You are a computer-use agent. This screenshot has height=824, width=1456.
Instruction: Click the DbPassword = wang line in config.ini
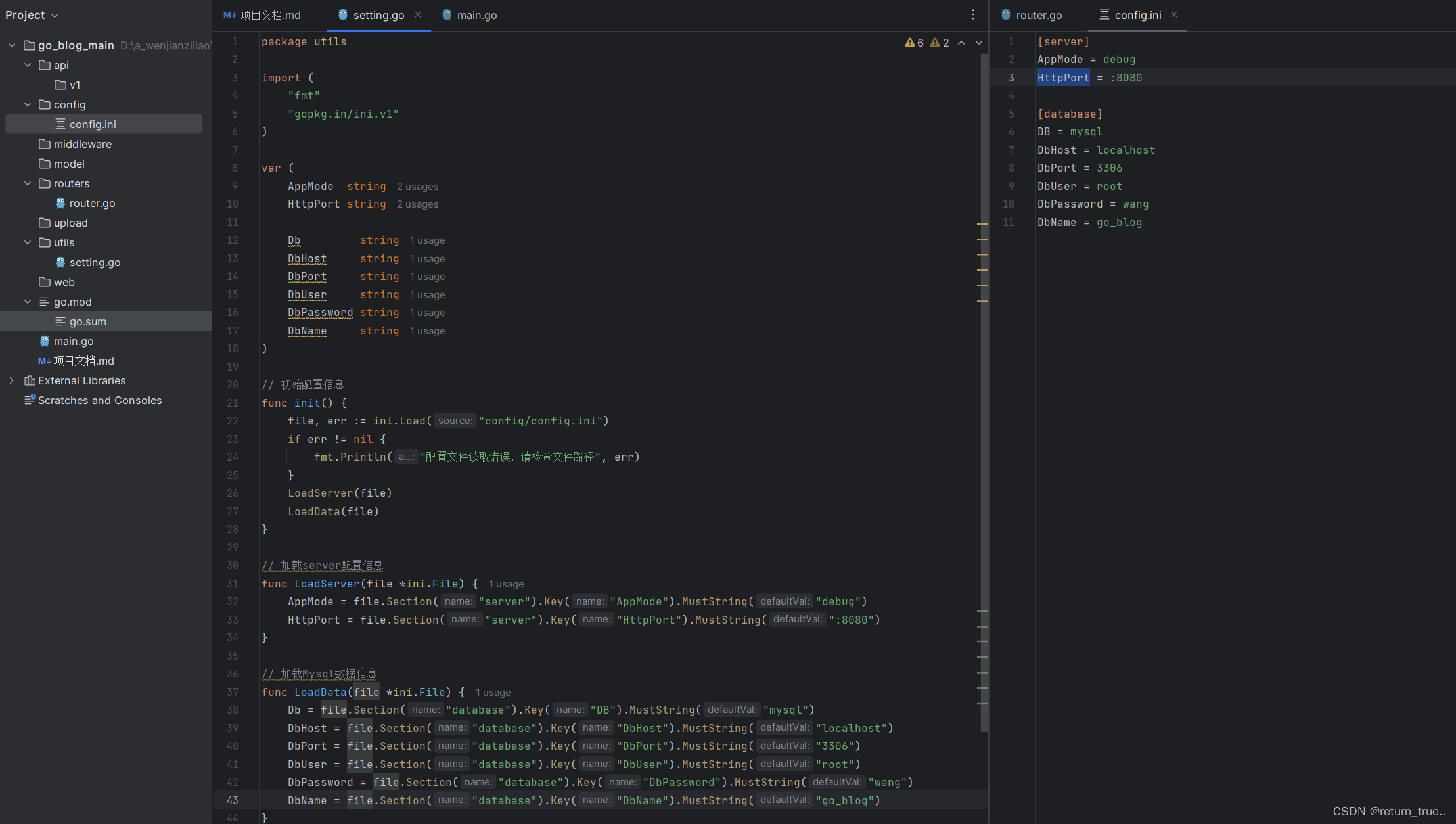(1093, 204)
